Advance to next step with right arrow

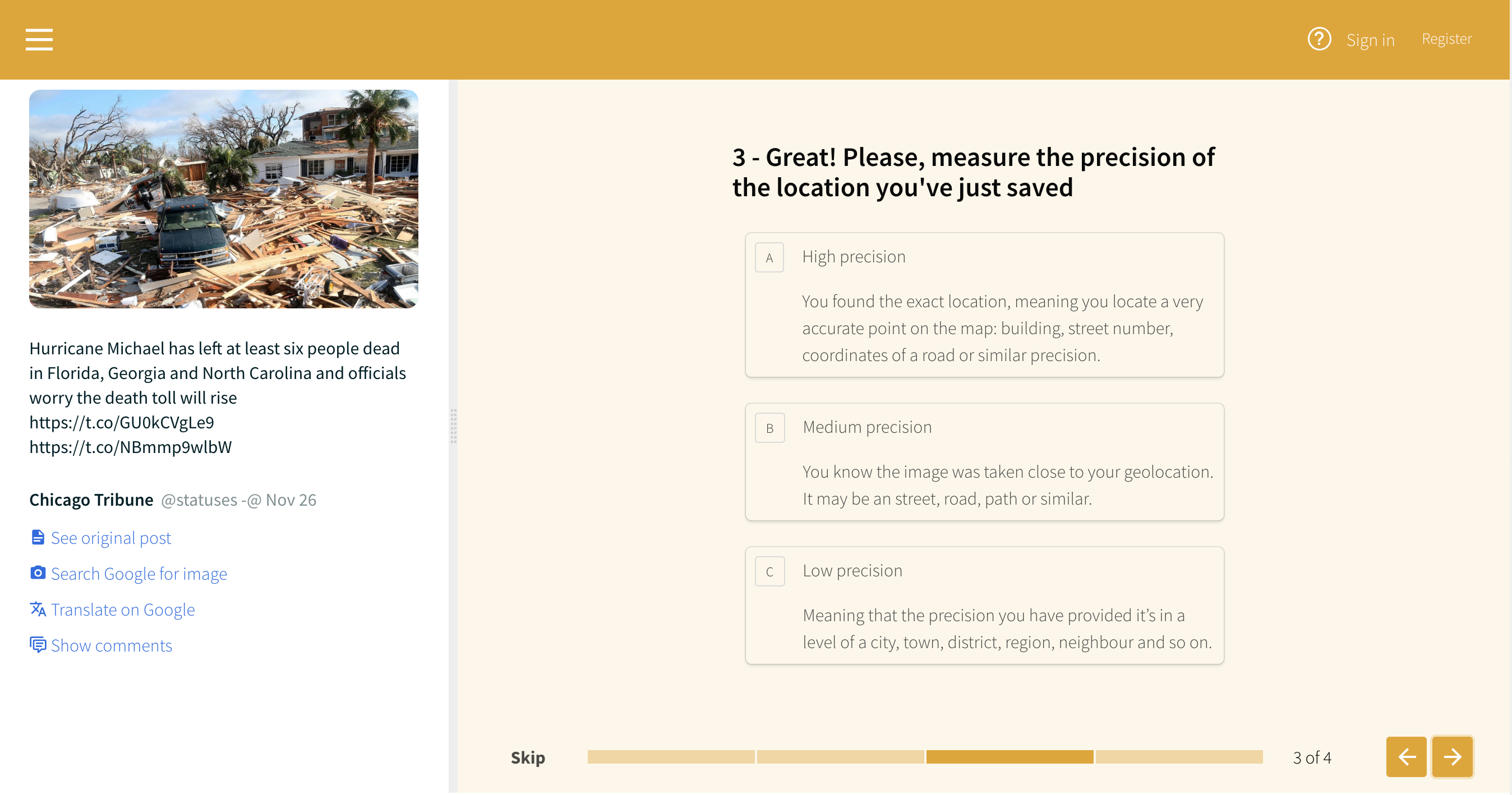[1451, 757]
